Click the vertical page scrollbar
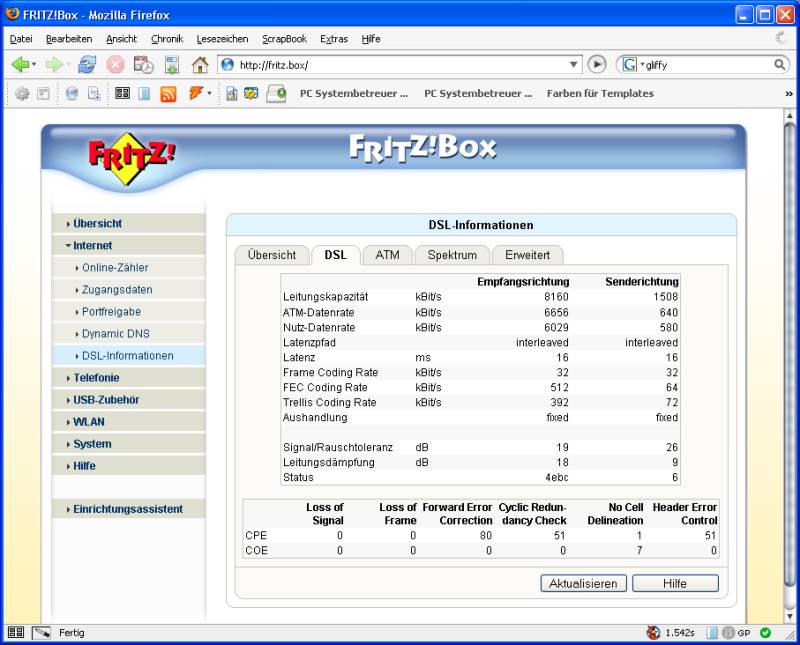 pyautogui.click(x=789, y=365)
